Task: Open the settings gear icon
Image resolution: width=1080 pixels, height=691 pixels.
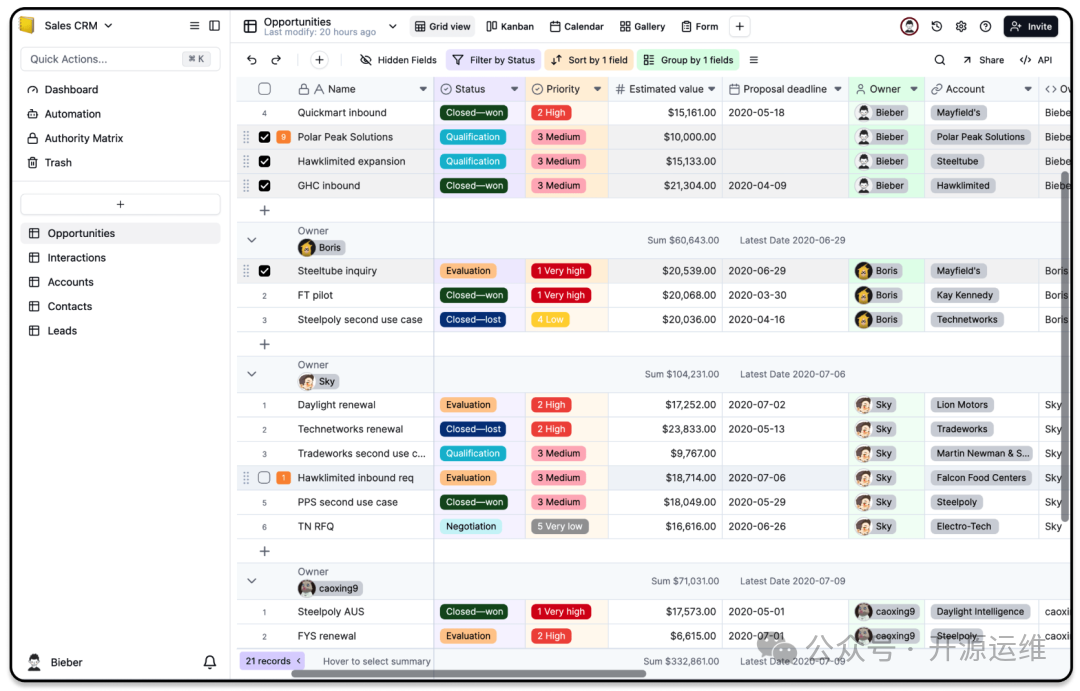Action: click(x=961, y=27)
